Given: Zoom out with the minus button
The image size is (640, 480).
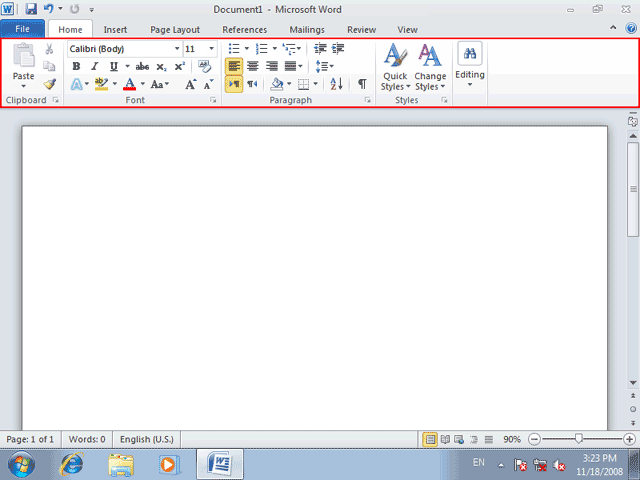Looking at the screenshot, I should (x=534, y=440).
